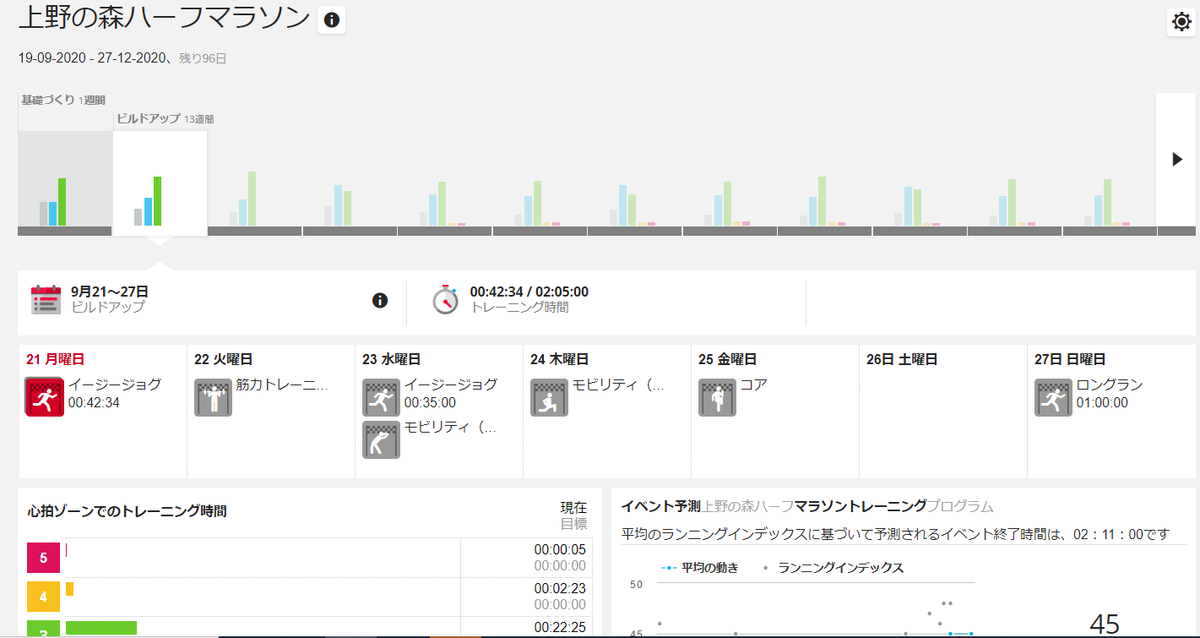Open Sunday ロングラン session link
The width and height of the screenshot is (1200, 638).
pyautogui.click(x=1109, y=384)
